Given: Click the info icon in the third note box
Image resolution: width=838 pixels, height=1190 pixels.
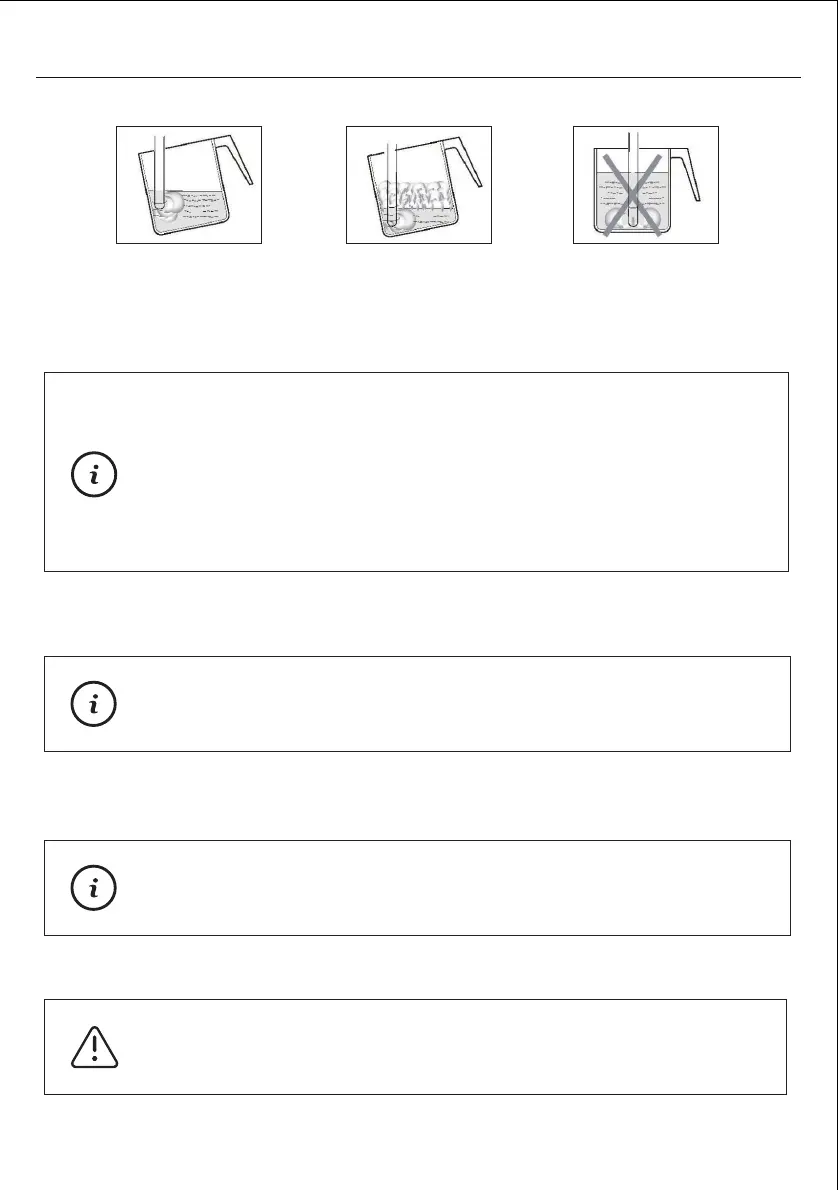Looking at the screenshot, I should pyautogui.click(x=94, y=887).
